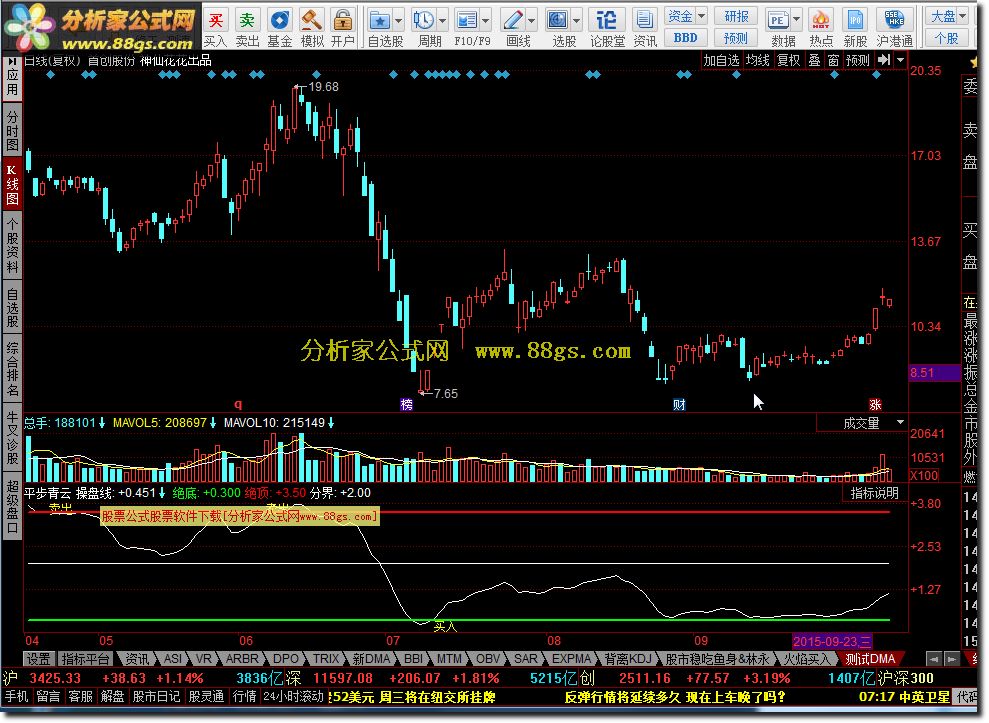Image resolution: width=989 pixels, height=723 pixels.
Task: Switch to the 分时图 side tab
Action: click(x=11, y=131)
